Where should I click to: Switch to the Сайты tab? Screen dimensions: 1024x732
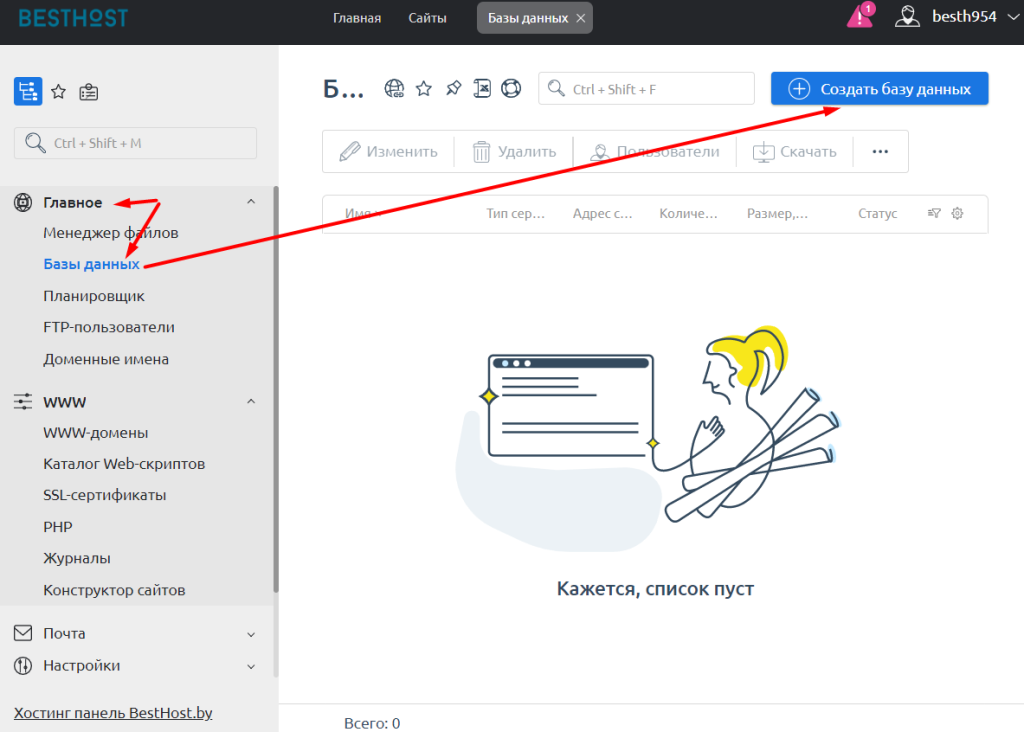pyautogui.click(x=427, y=17)
